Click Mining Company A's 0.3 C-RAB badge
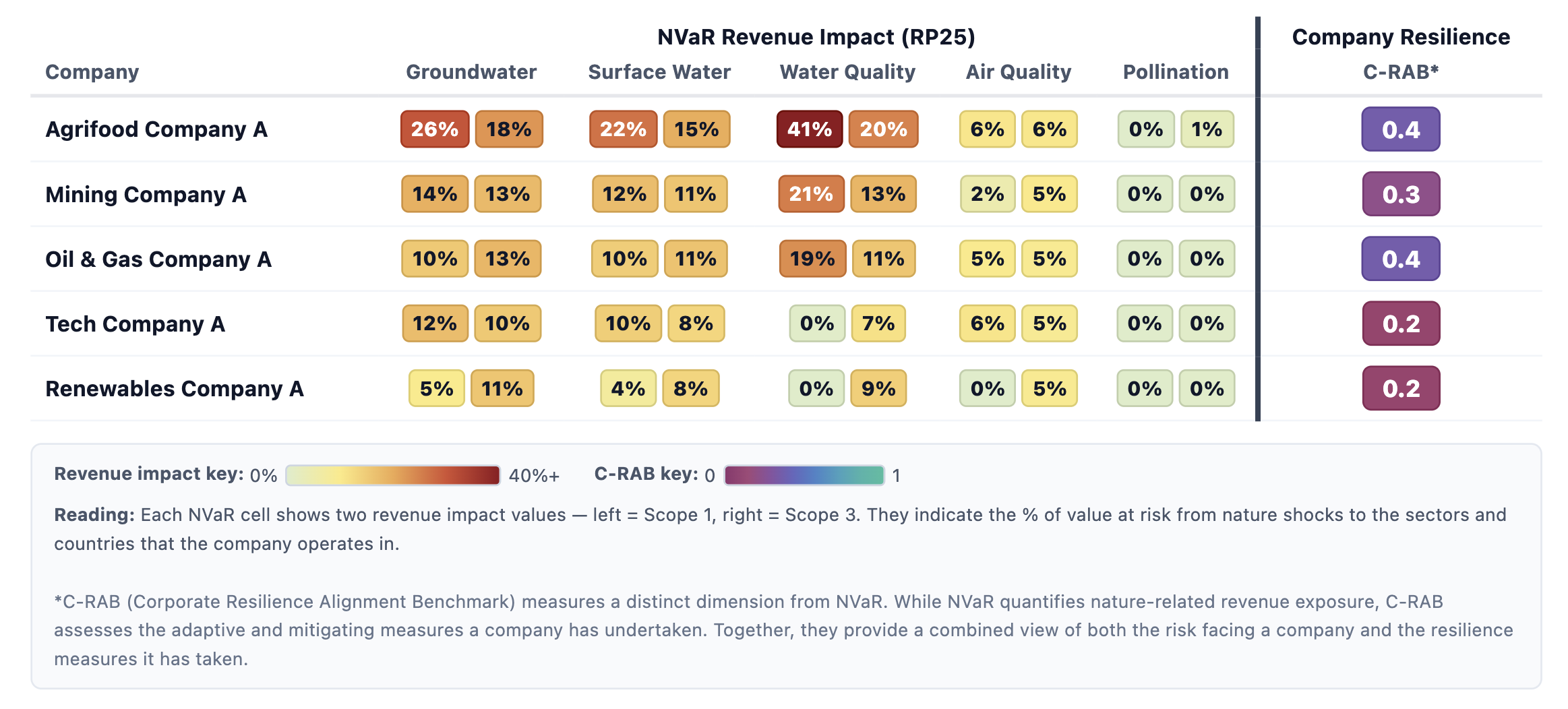The width and height of the screenshot is (1568, 709). (x=1400, y=194)
